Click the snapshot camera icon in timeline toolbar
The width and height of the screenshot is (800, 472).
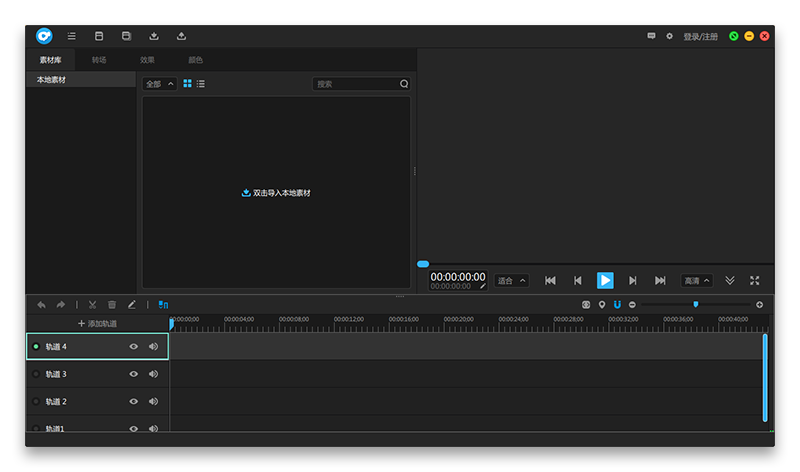coord(586,305)
